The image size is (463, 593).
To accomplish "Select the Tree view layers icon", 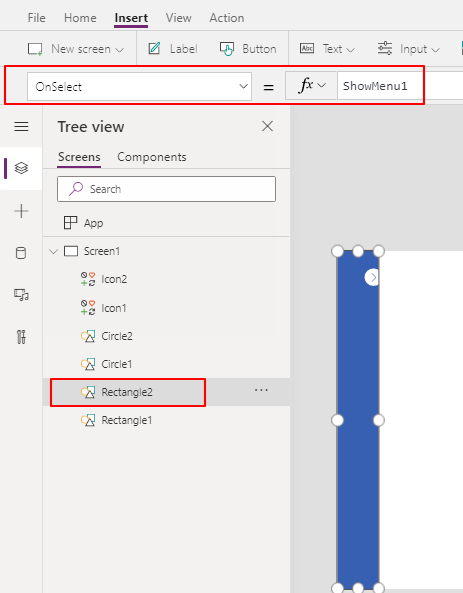I will coord(21,168).
